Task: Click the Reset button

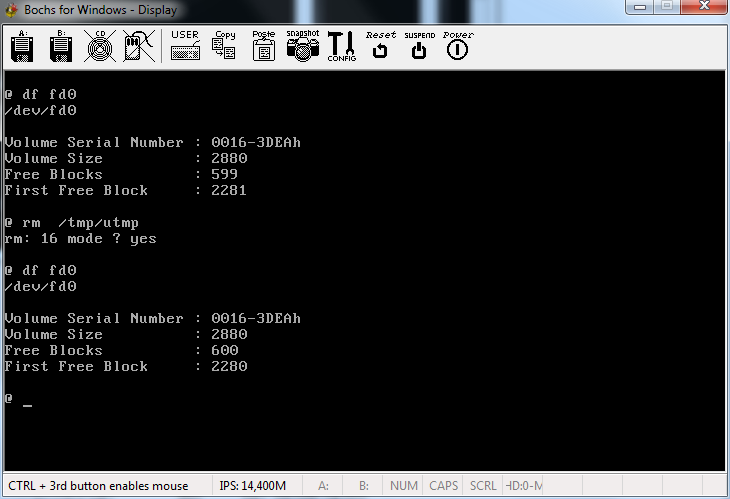Action: click(380, 47)
